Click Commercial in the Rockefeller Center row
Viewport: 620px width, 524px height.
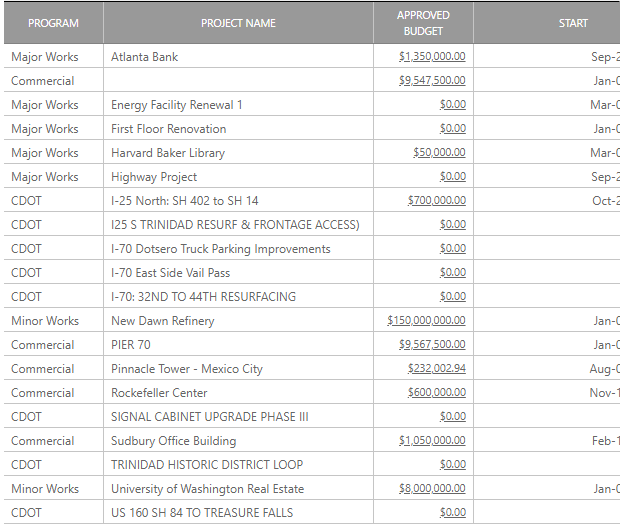[43, 393]
